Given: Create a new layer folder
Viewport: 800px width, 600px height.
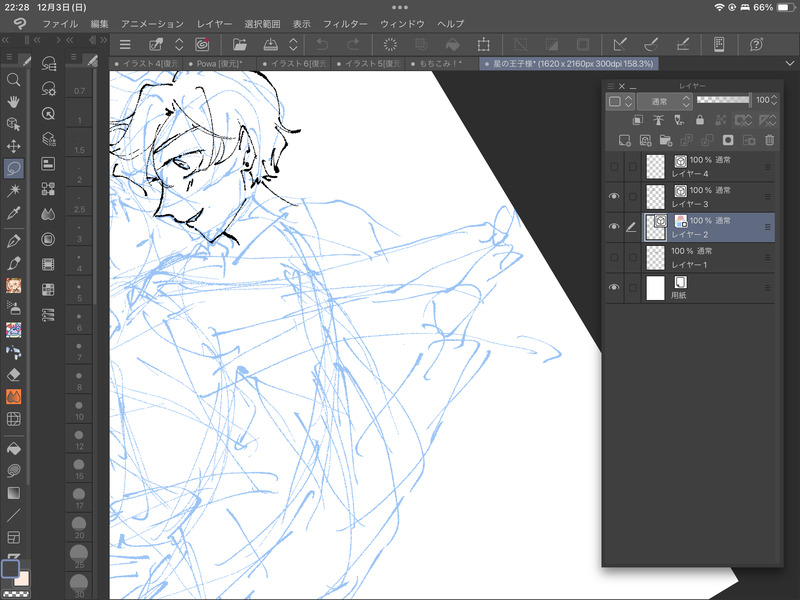Looking at the screenshot, I should [x=665, y=140].
